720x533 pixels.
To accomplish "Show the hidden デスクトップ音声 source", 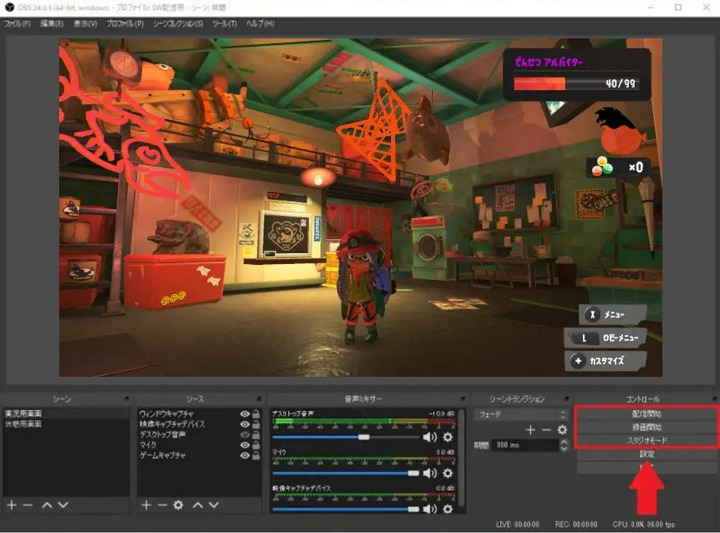I will [x=245, y=435].
